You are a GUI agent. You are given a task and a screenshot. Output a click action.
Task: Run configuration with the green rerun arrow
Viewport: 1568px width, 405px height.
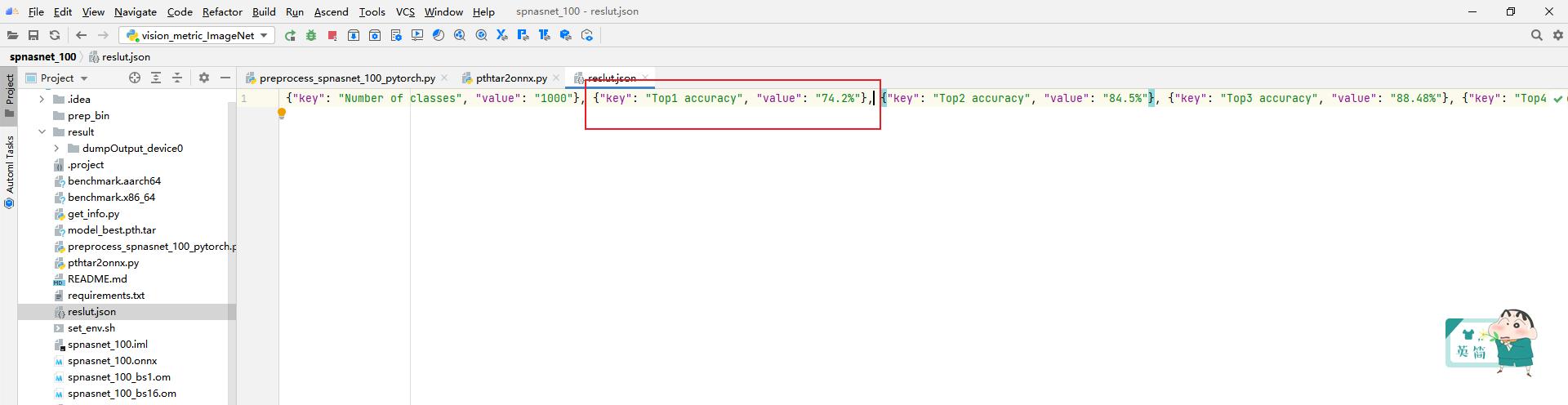[290, 35]
